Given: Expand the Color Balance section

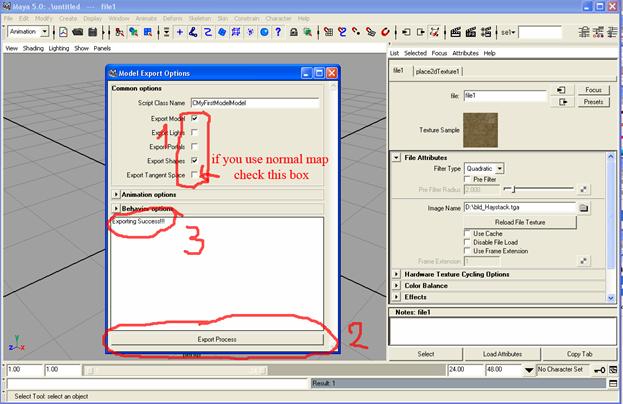Looking at the screenshot, I should click(x=396, y=285).
